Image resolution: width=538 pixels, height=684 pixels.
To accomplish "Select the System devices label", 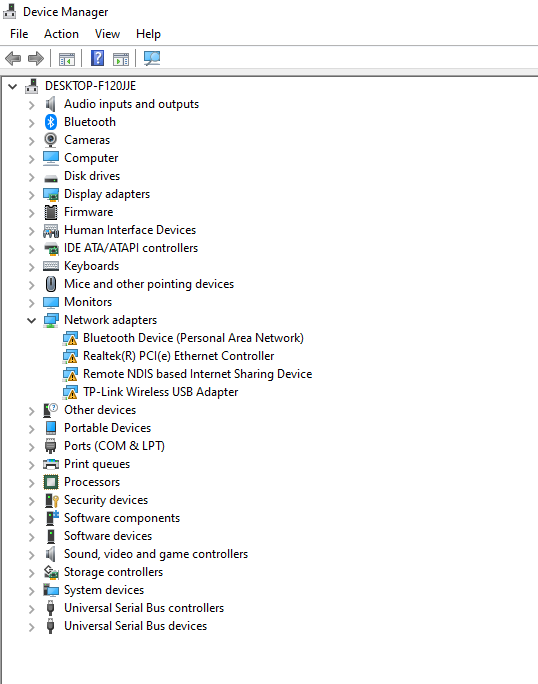I will tap(104, 590).
